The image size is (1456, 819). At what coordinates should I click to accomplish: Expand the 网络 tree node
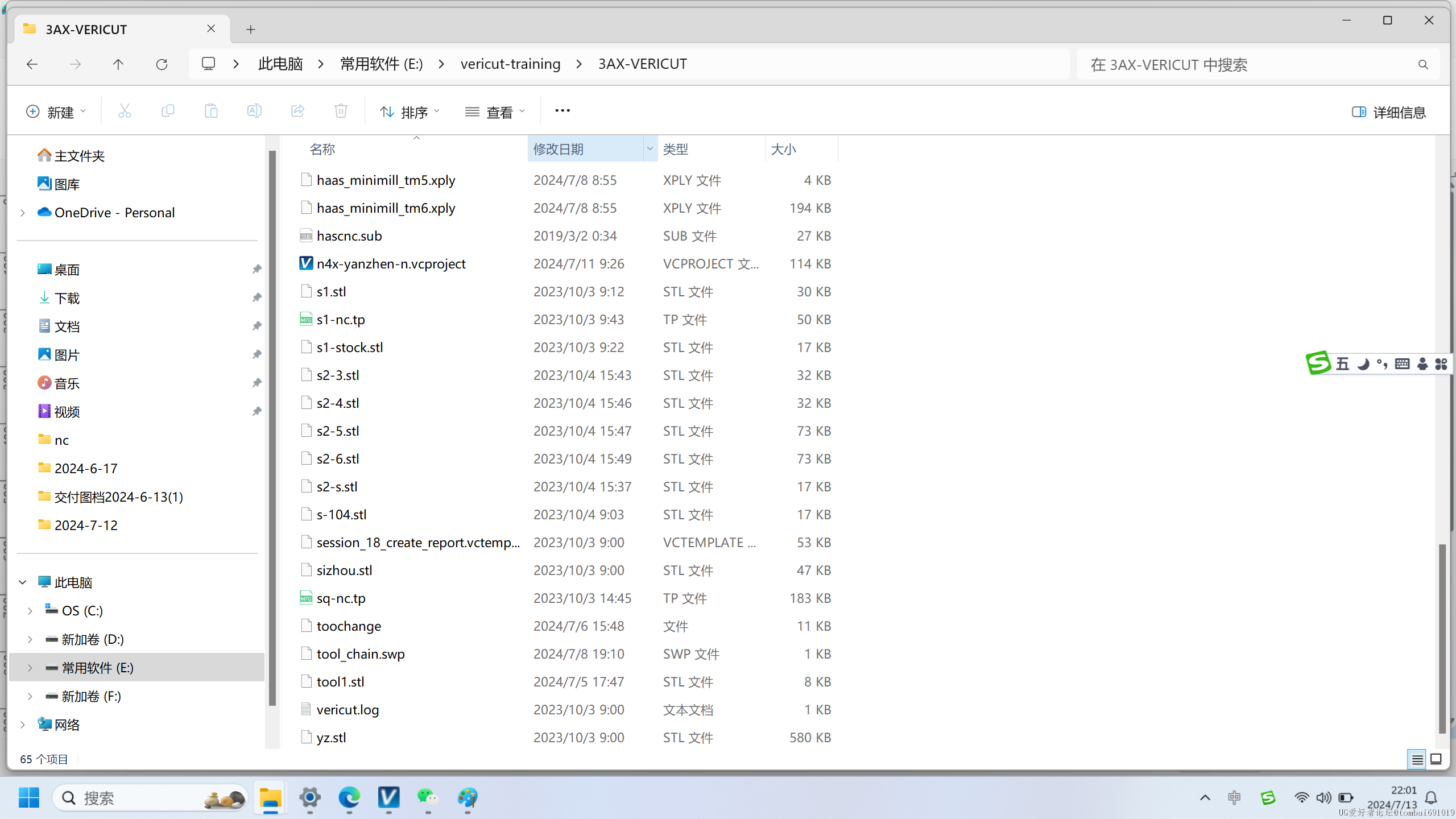(x=23, y=725)
